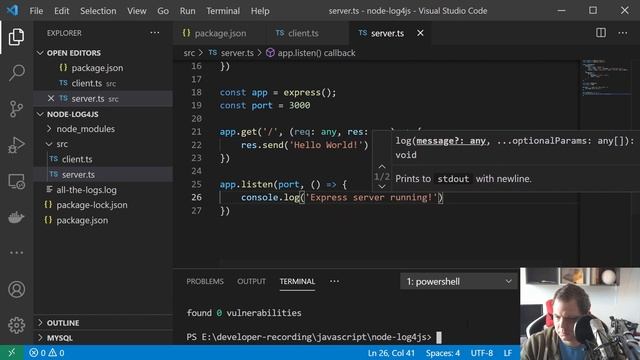Open the Accounts menu
This screenshot has height=360, width=640.
pos(16,289)
